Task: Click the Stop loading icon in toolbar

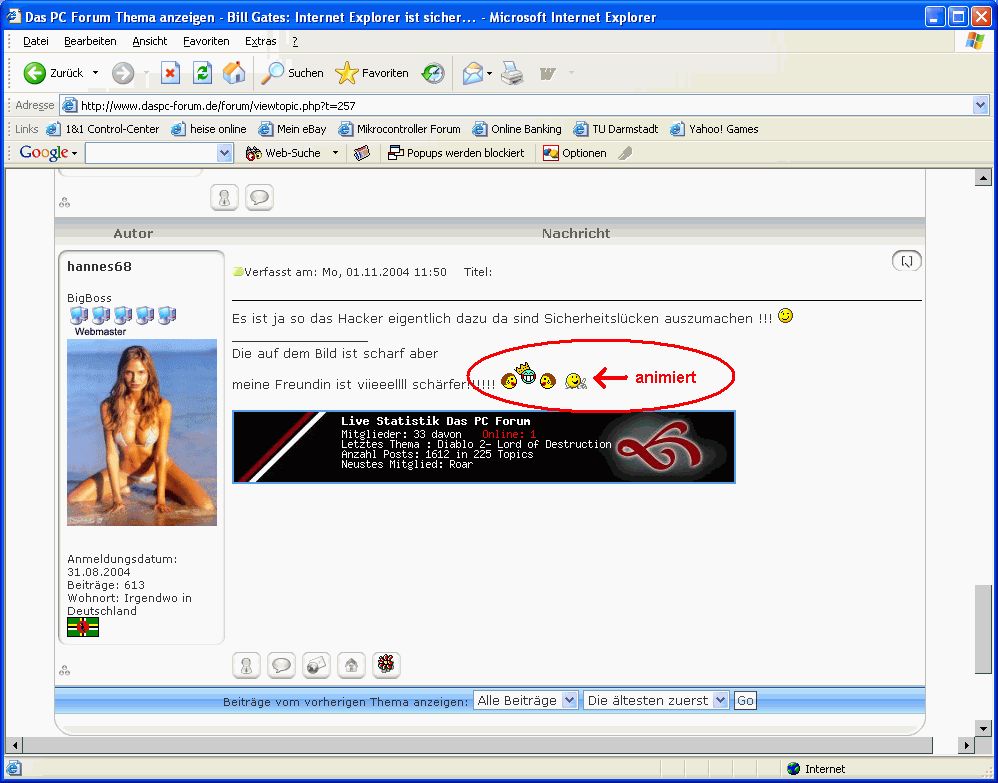Action: (170, 73)
